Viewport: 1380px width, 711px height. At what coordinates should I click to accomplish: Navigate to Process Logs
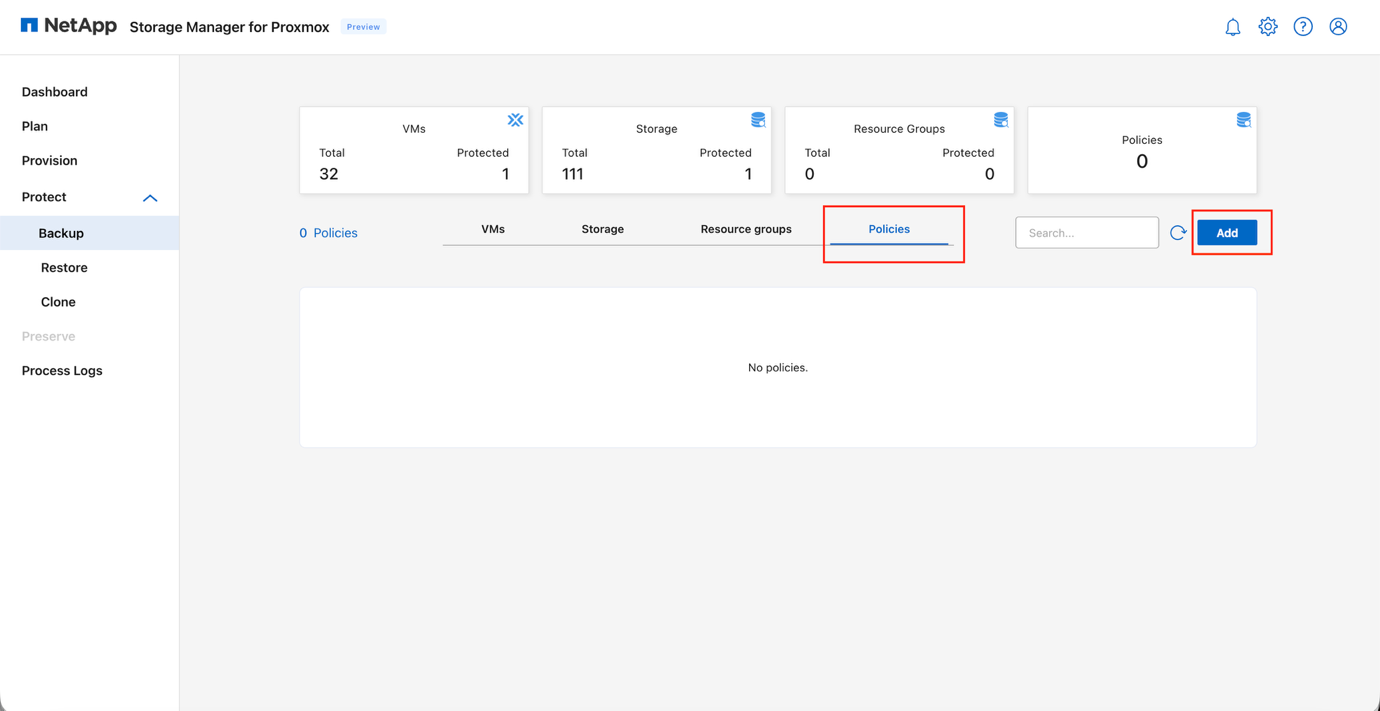click(x=62, y=370)
